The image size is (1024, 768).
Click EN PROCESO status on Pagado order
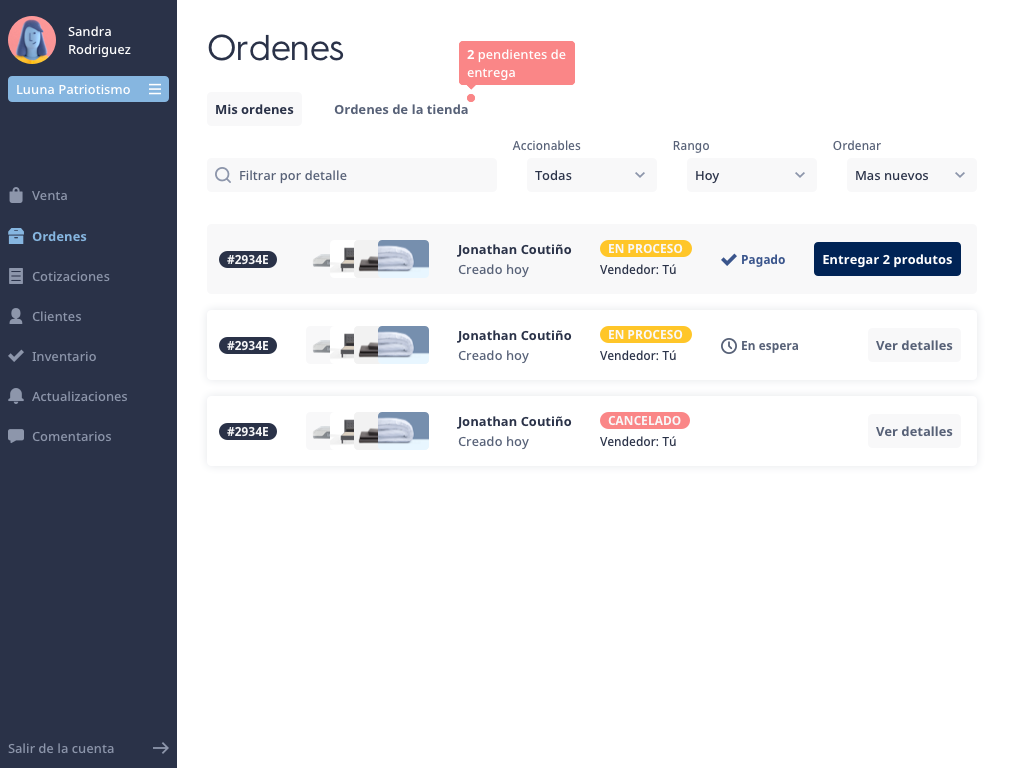point(645,248)
